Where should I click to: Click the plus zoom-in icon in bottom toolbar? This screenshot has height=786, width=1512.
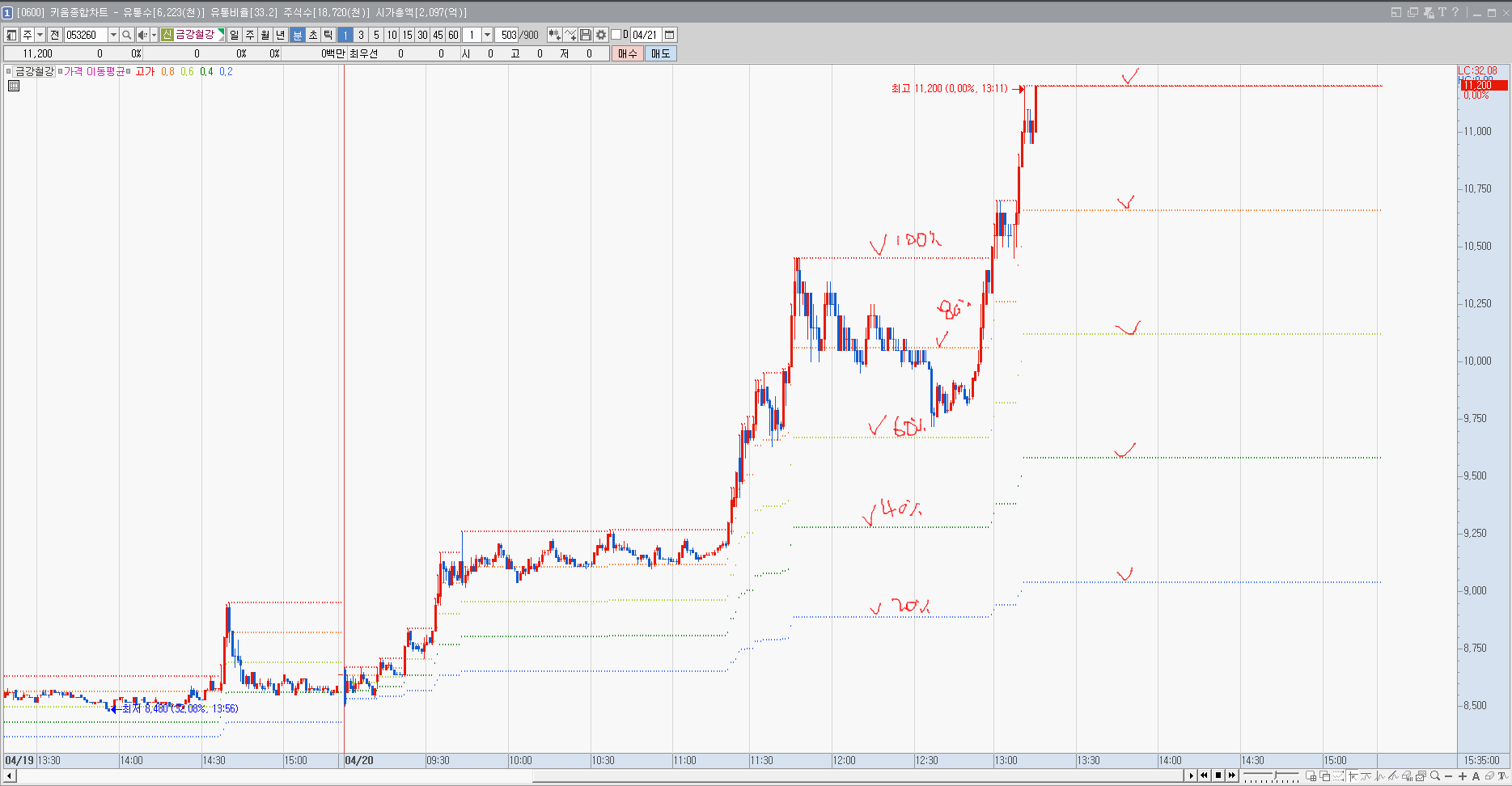[1463, 776]
